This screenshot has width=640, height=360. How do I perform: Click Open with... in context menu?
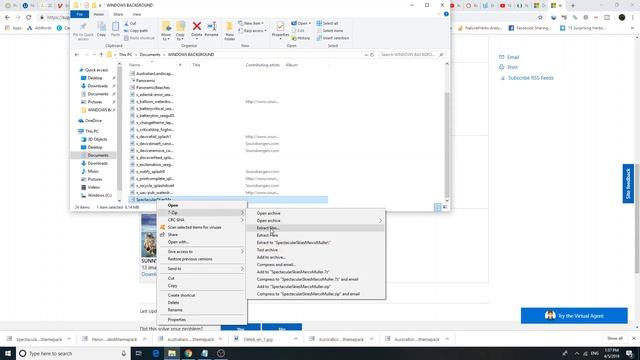202,242
